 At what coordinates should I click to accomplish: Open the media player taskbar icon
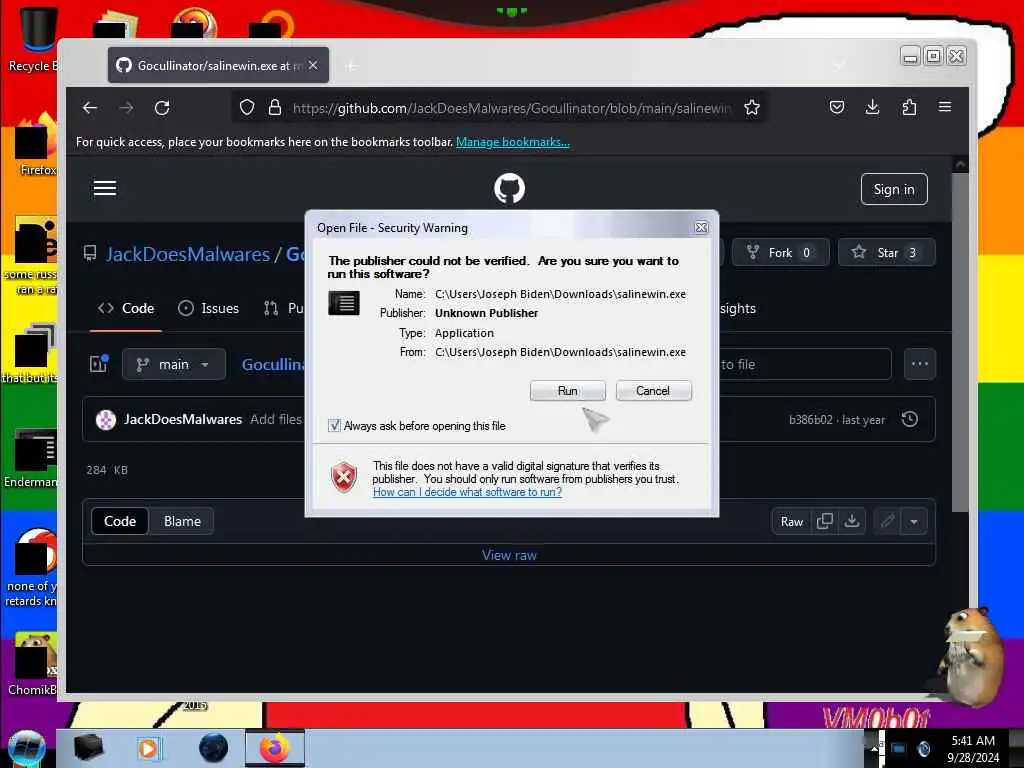click(148, 748)
